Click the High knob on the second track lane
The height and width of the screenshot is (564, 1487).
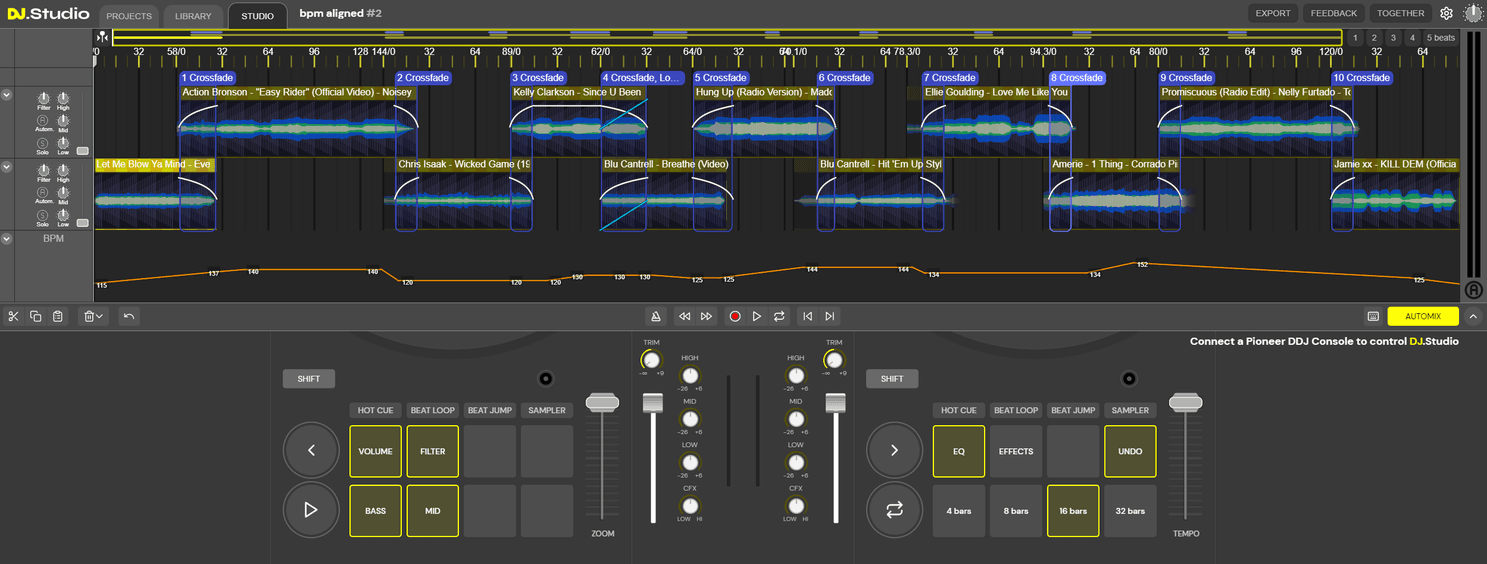pyautogui.click(x=63, y=172)
